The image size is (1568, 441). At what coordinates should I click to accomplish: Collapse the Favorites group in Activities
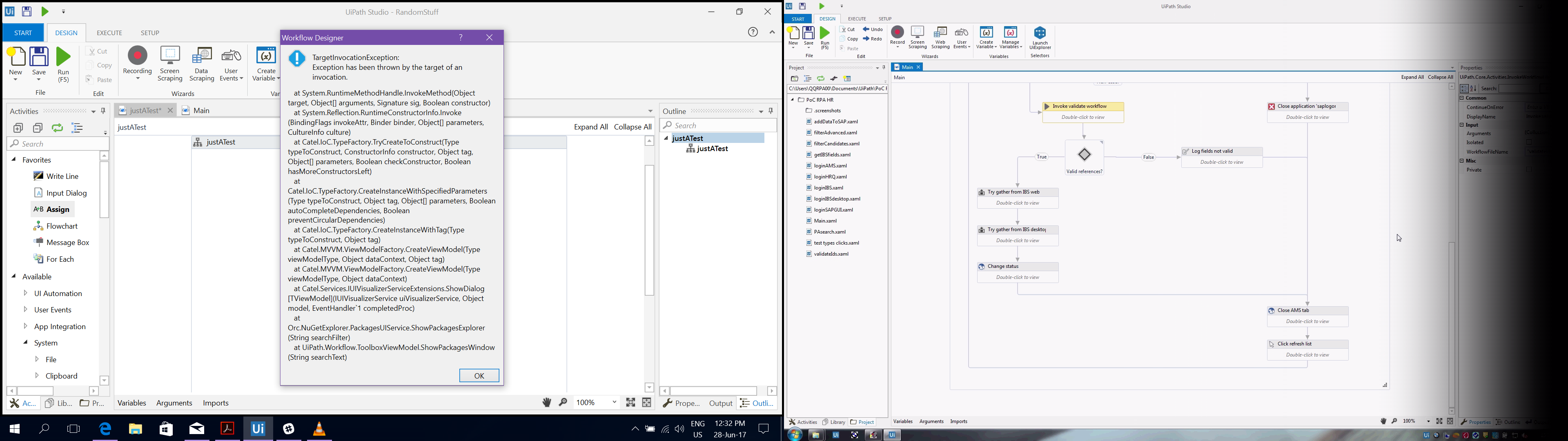14,160
